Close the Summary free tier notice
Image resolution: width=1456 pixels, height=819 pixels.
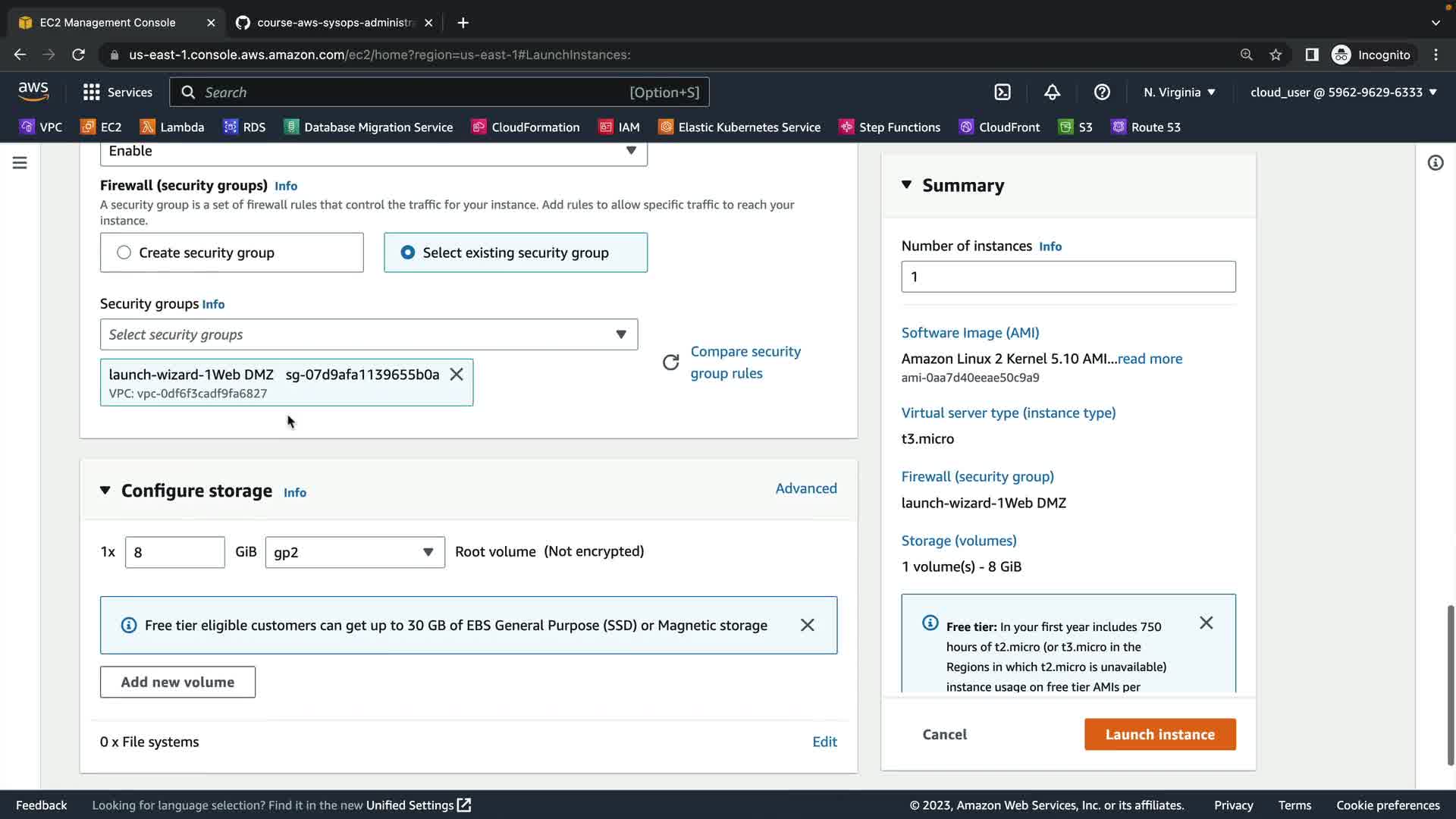[1206, 623]
